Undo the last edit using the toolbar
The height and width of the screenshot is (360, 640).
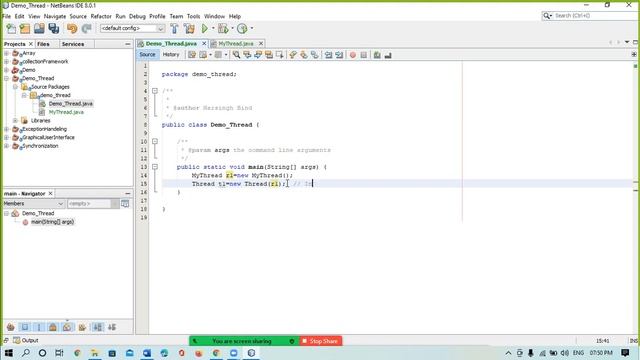(72, 28)
